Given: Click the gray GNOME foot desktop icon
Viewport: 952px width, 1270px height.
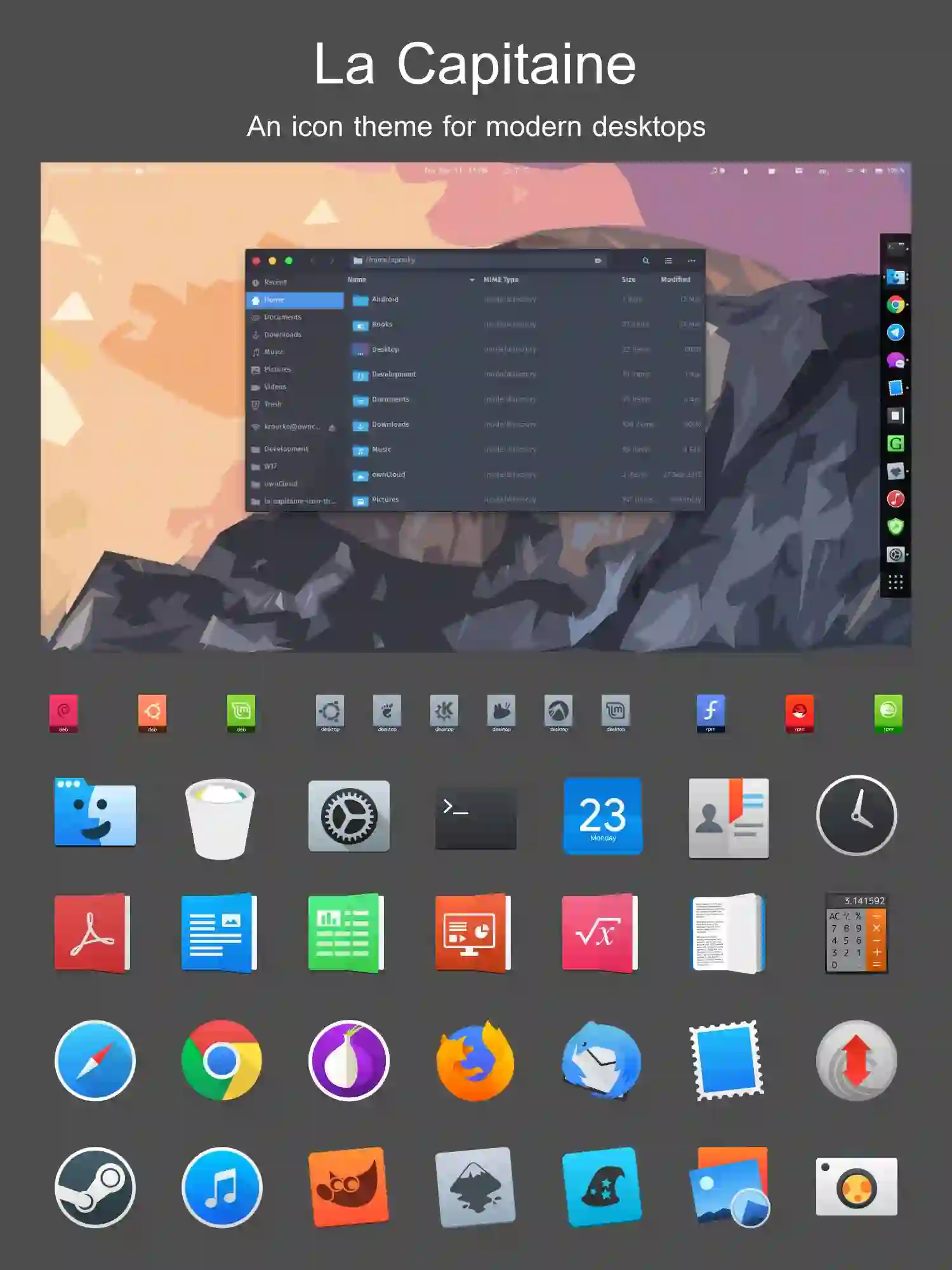Looking at the screenshot, I should pyautogui.click(x=387, y=713).
